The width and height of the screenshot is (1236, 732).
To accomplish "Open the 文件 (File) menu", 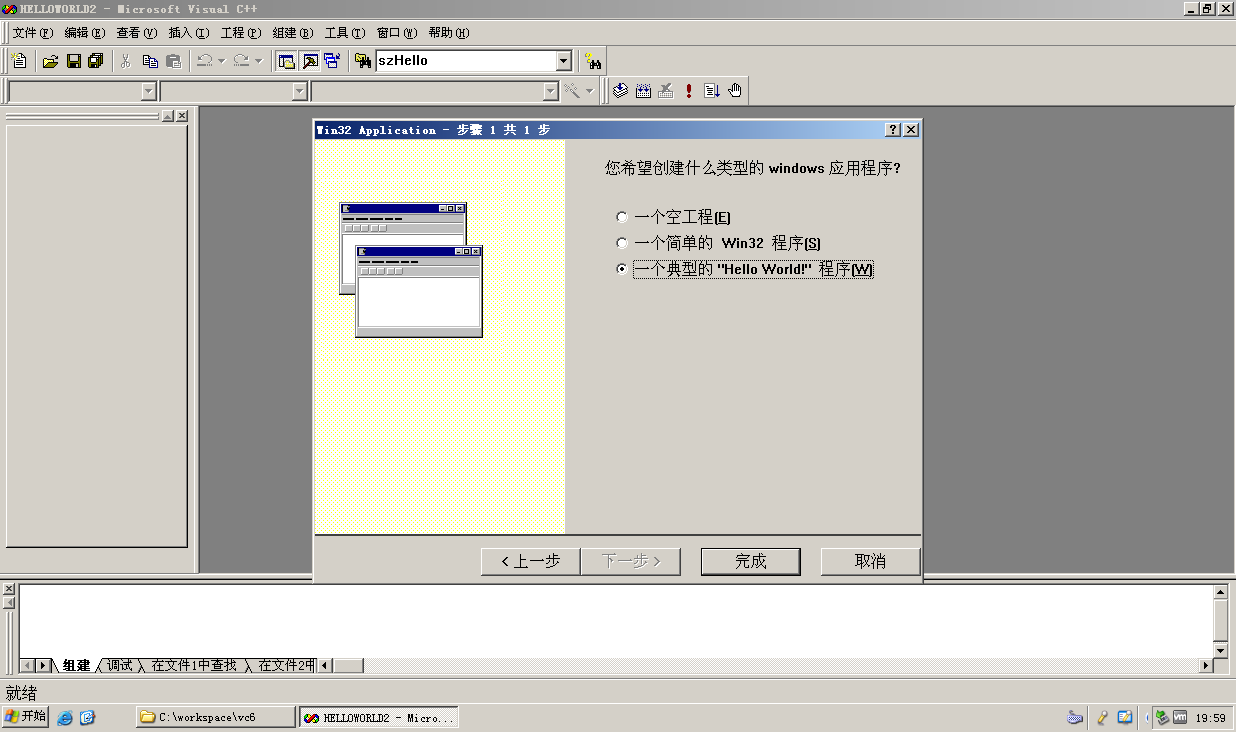I will coord(33,33).
